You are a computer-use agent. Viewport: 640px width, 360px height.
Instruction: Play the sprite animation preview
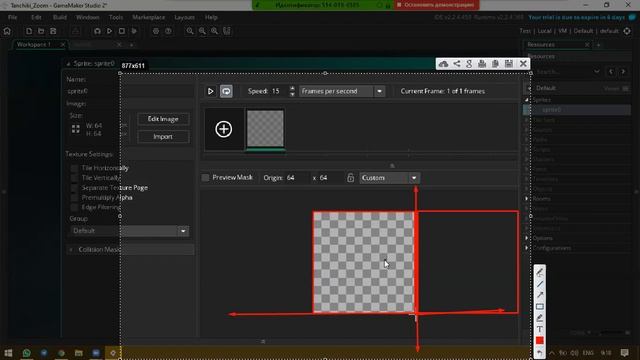210,91
